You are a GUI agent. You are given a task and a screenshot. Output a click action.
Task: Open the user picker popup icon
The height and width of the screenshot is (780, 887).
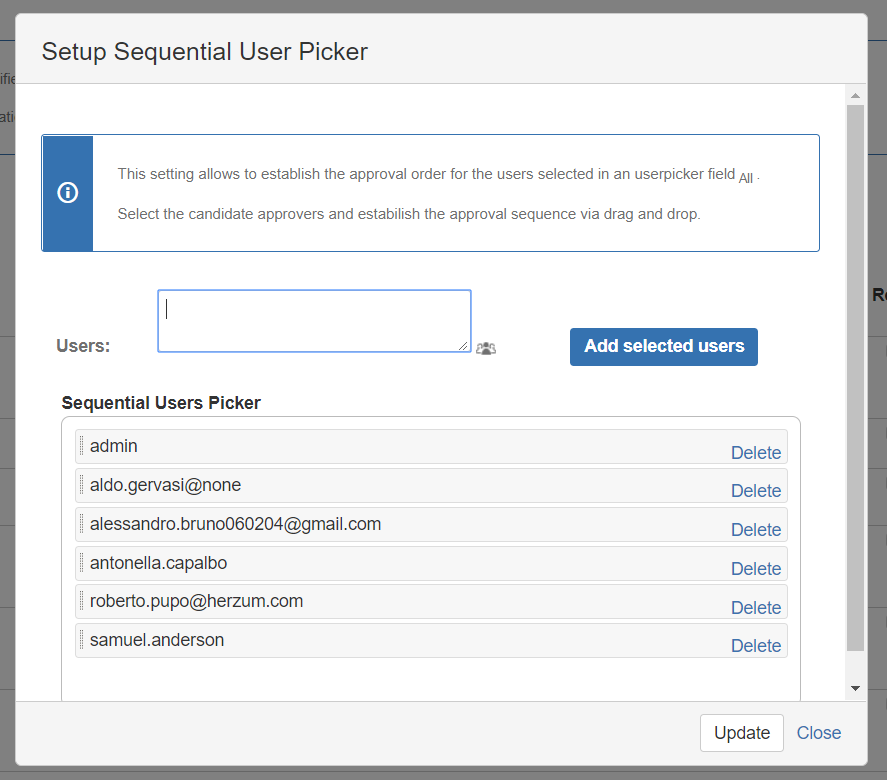486,348
